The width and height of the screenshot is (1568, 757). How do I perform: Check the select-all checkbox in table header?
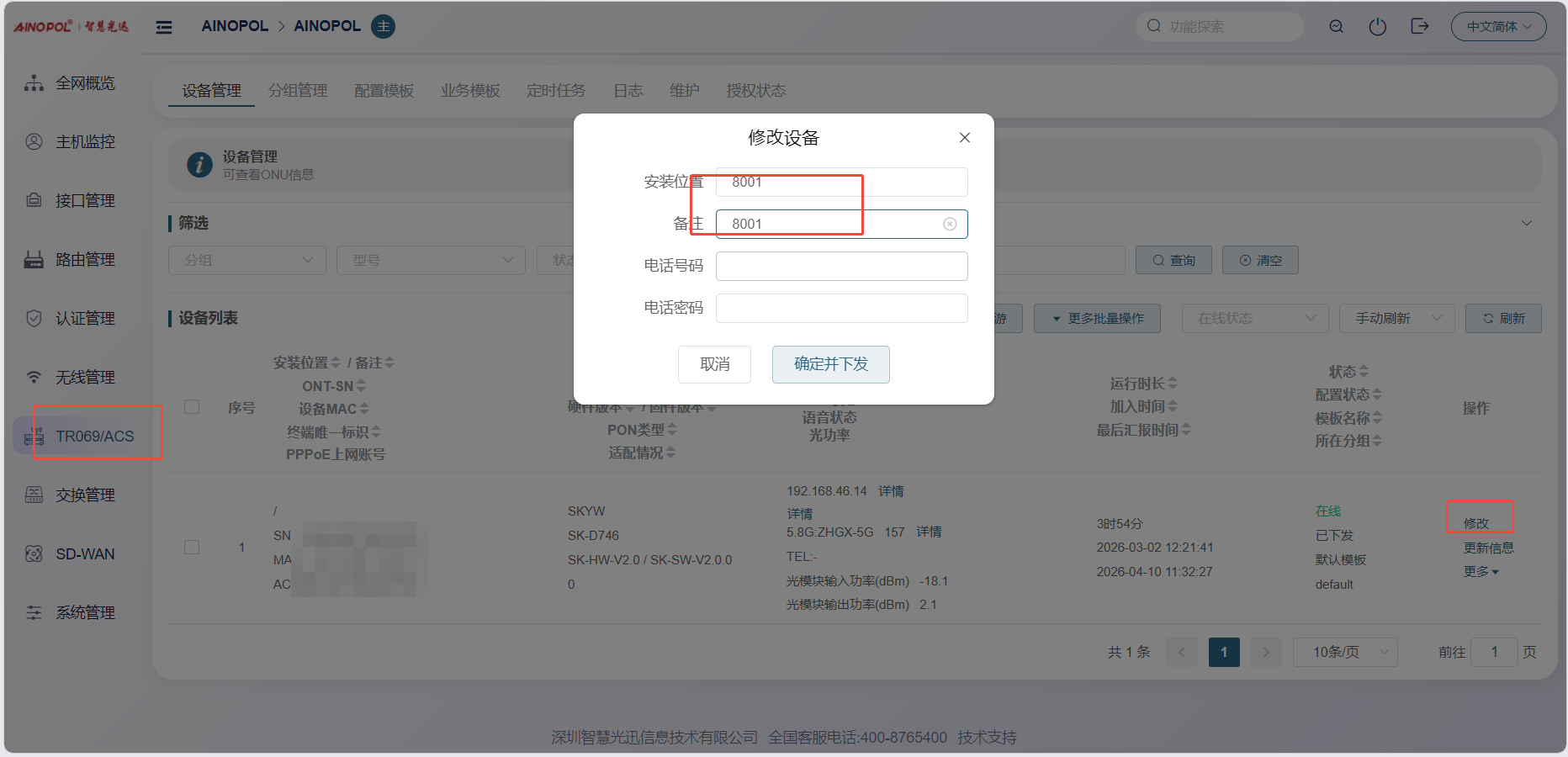[x=192, y=407]
